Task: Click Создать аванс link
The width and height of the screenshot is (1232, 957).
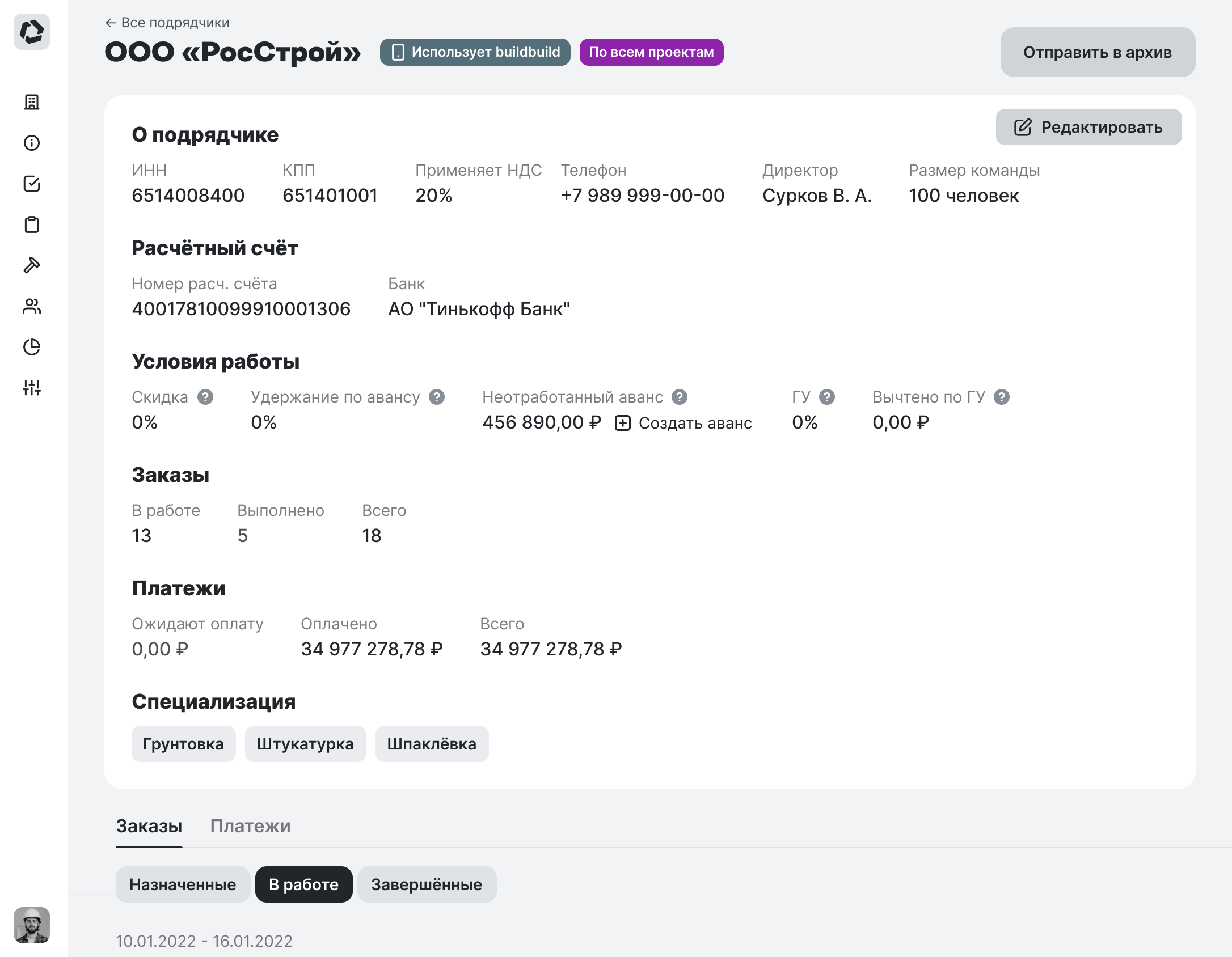Action: 695,422
